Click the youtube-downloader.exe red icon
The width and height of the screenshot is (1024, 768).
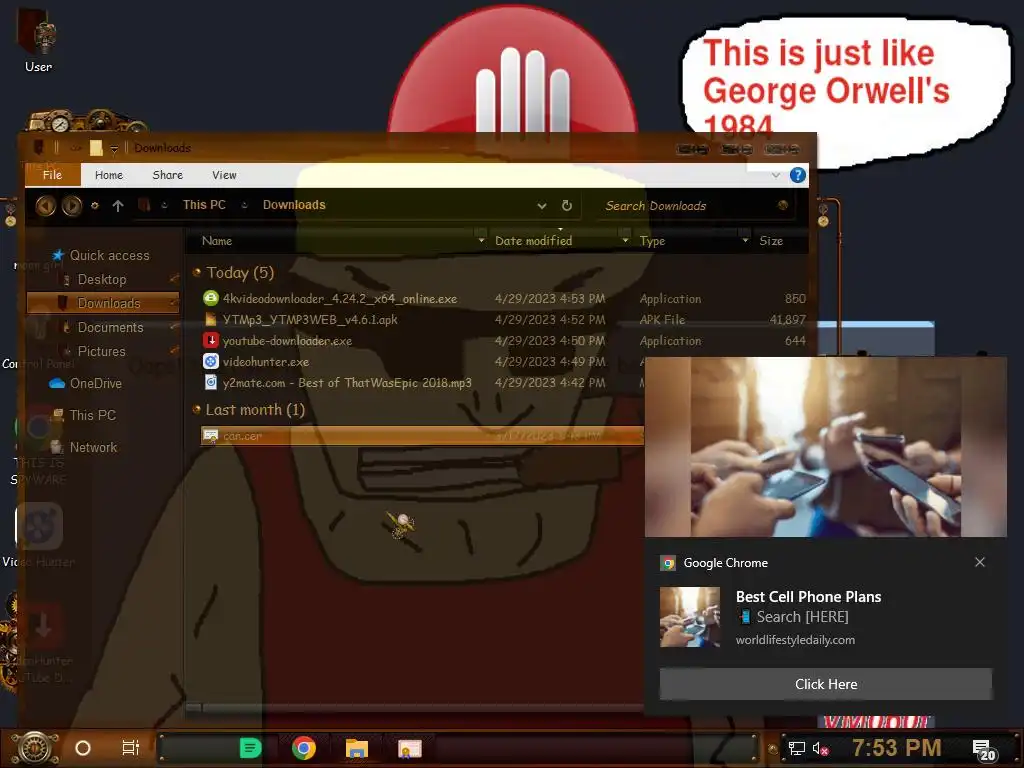[210, 340]
